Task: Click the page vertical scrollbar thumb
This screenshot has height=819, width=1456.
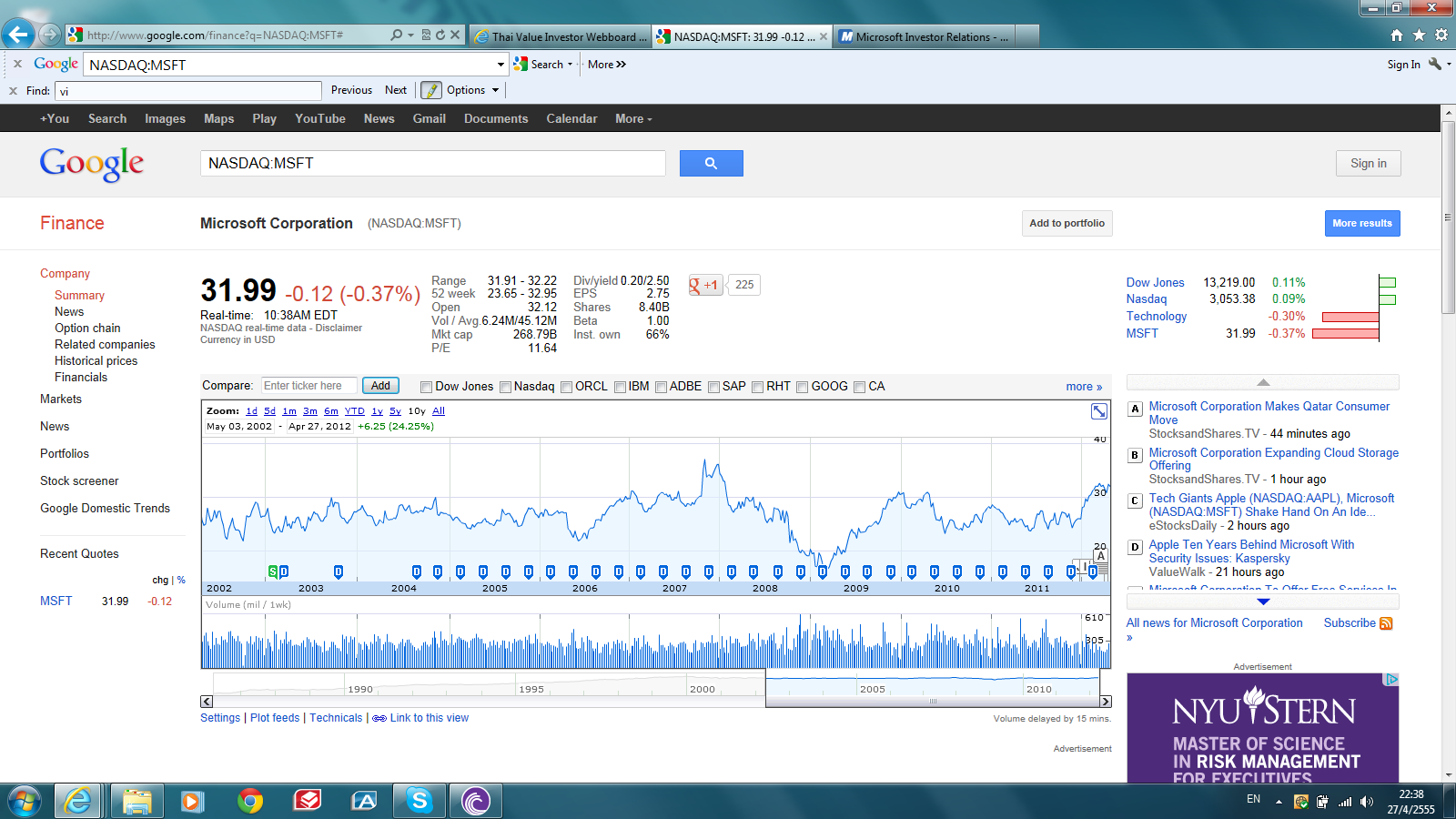Action: [1448, 217]
